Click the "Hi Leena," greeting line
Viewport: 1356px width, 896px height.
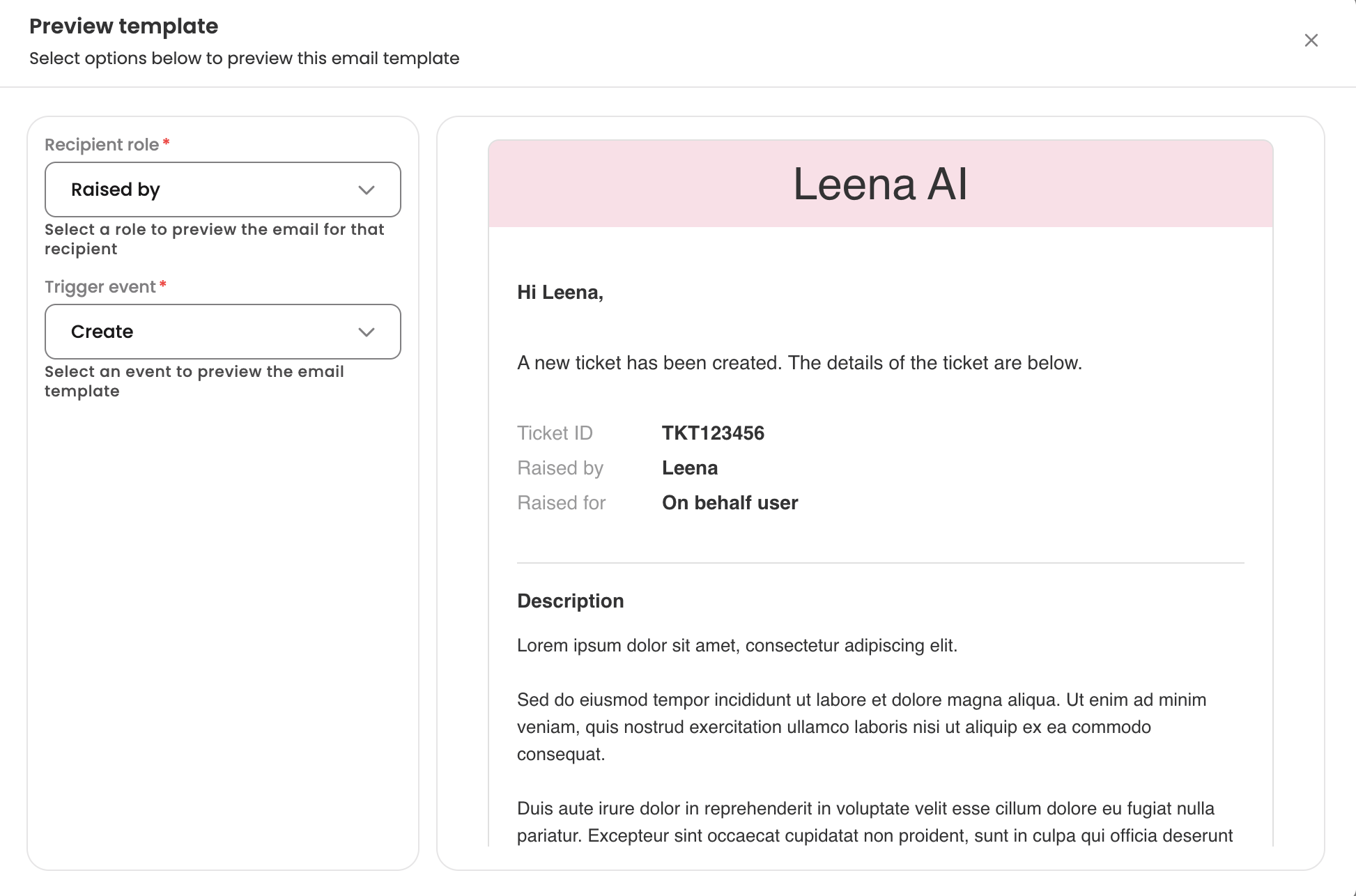tap(560, 293)
